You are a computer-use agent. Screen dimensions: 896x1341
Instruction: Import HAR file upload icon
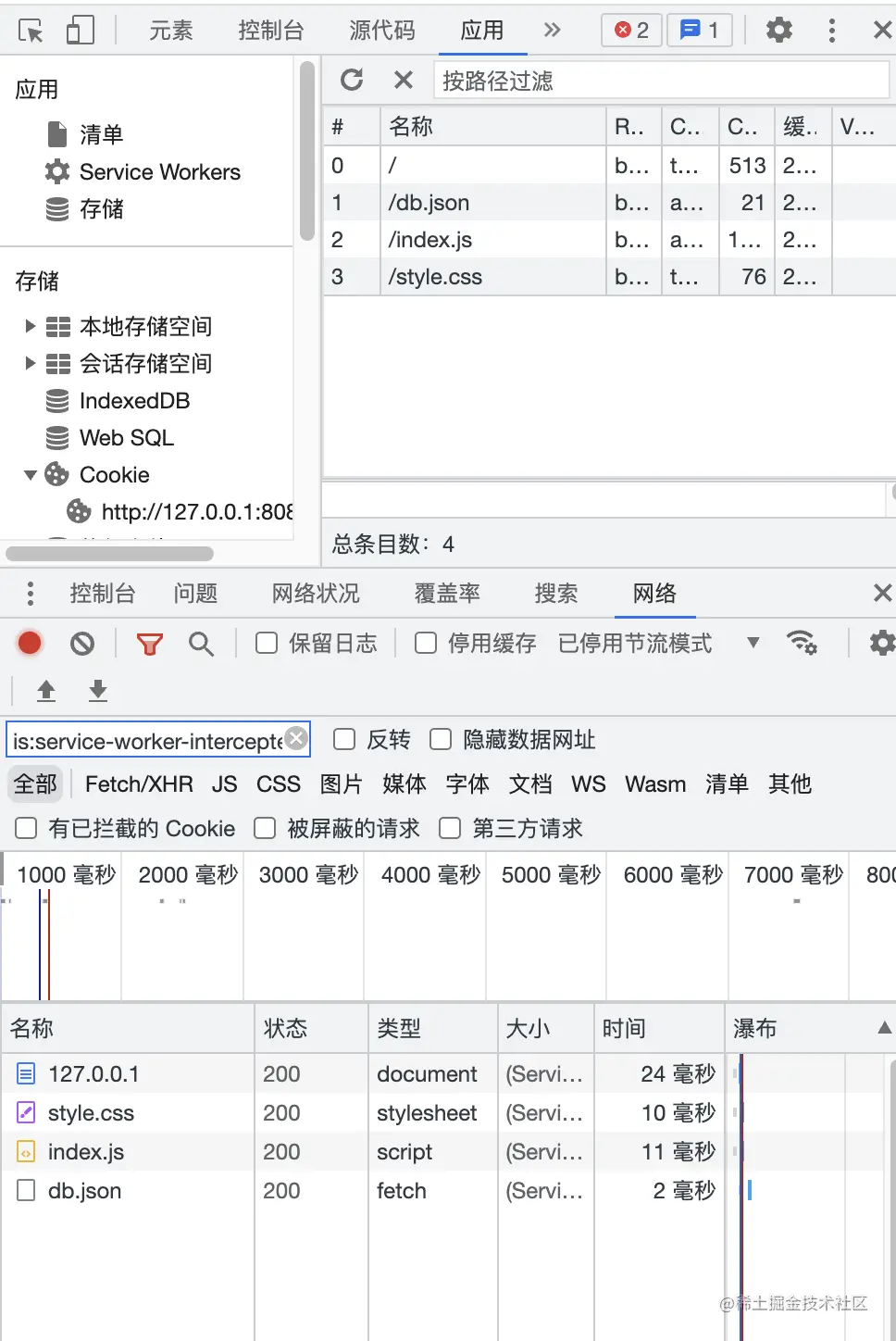(46, 690)
